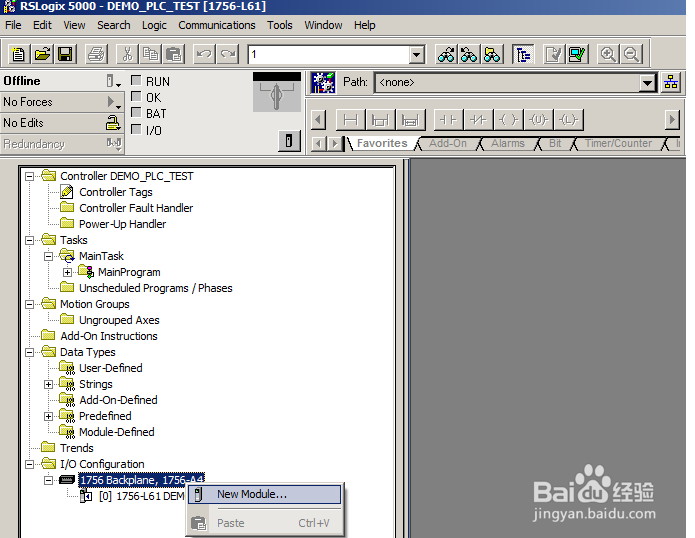Open a project with Open folder icon
This screenshot has height=538, width=695.
point(42,55)
